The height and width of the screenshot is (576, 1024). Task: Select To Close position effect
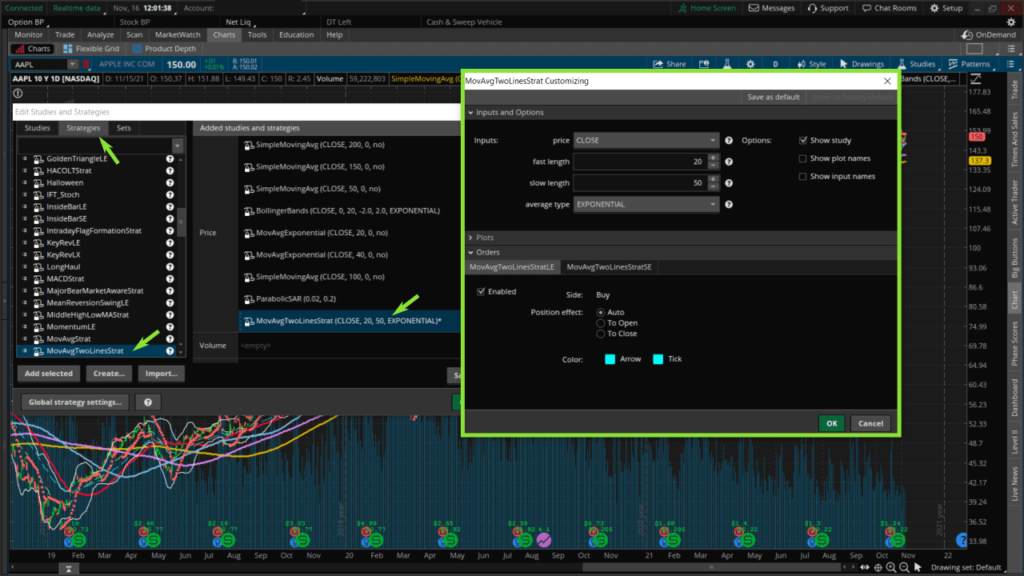click(x=600, y=334)
